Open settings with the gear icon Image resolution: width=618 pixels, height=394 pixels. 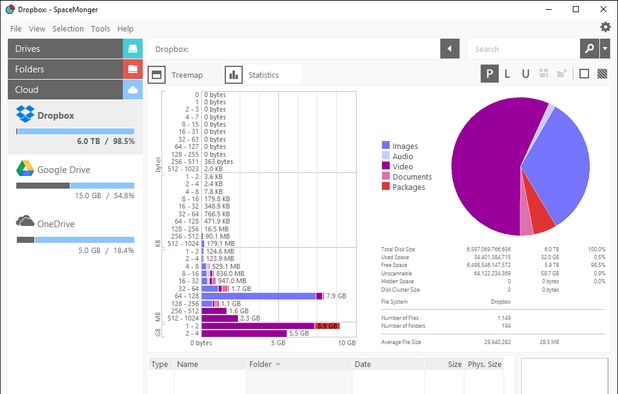coord(605,27)
